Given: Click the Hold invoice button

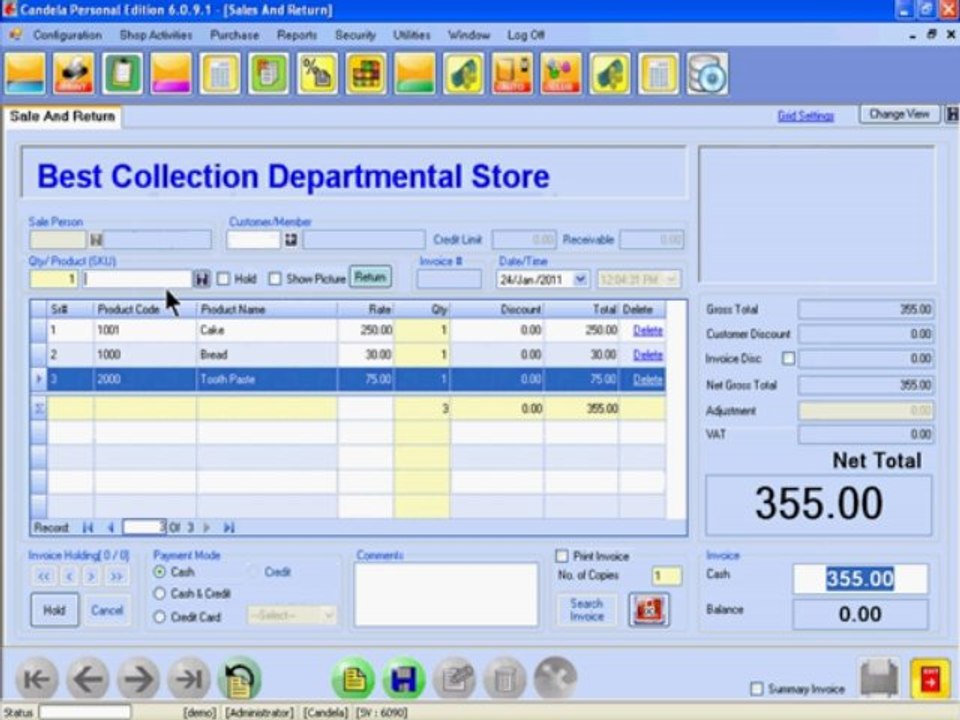Looking at the screenshot, I should (54, 610).
